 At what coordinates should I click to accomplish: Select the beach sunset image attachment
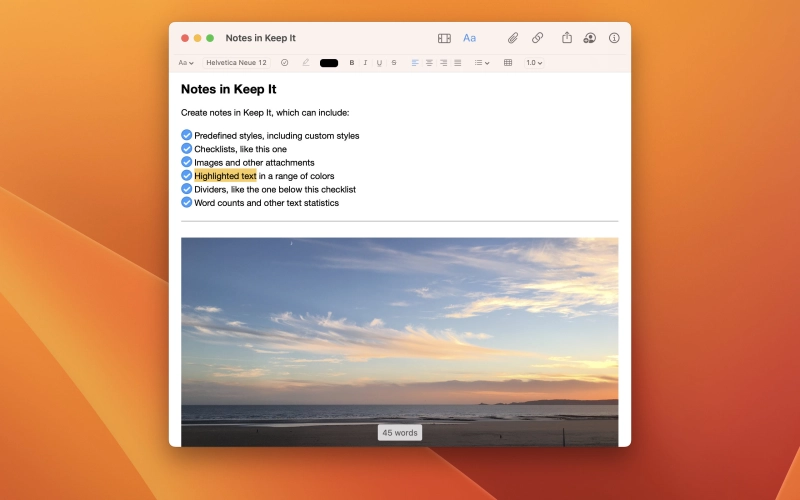pyautogui.click(x=399, y=342)
